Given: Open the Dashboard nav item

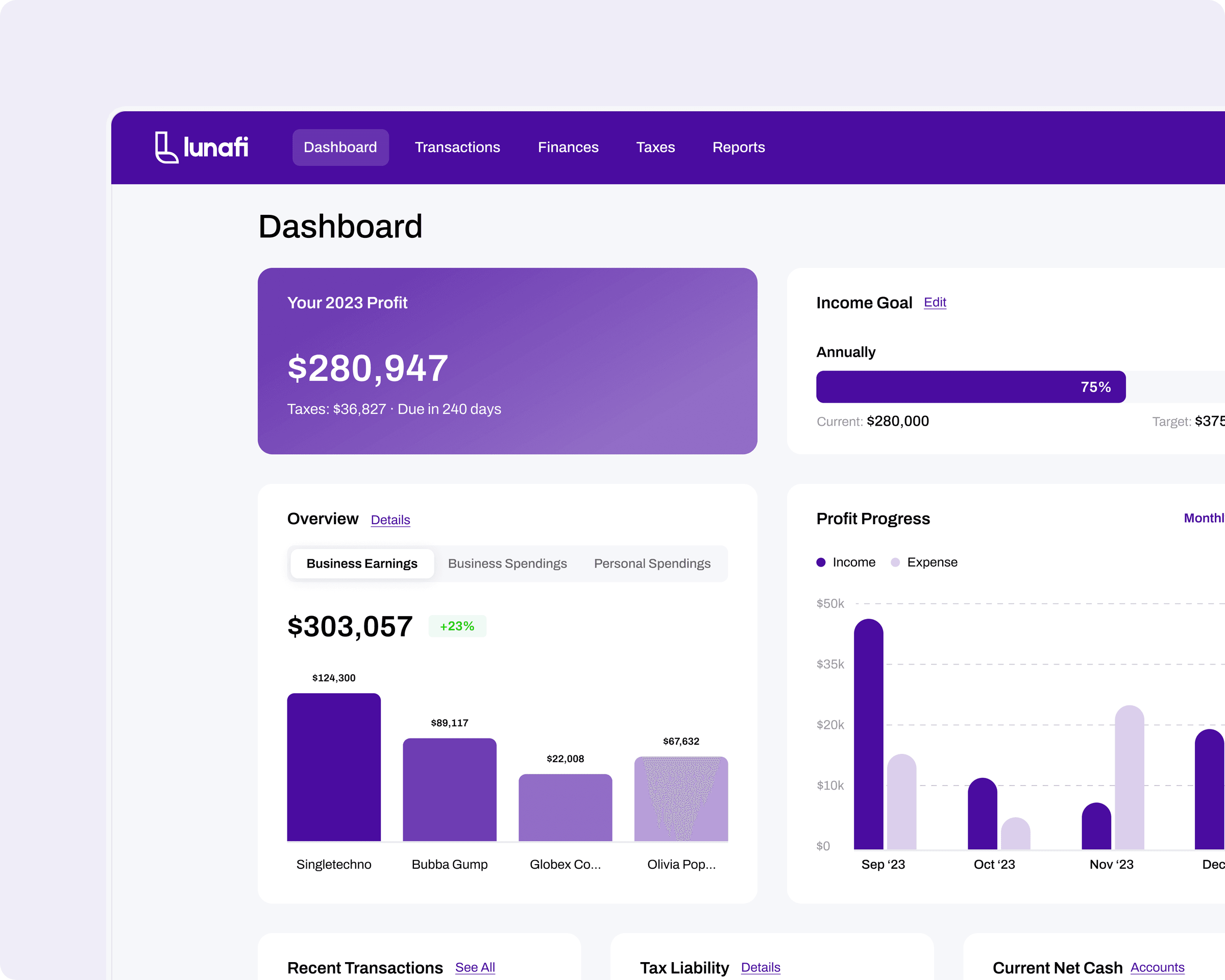Looking at the screenshot, I should tap(340, 147).
